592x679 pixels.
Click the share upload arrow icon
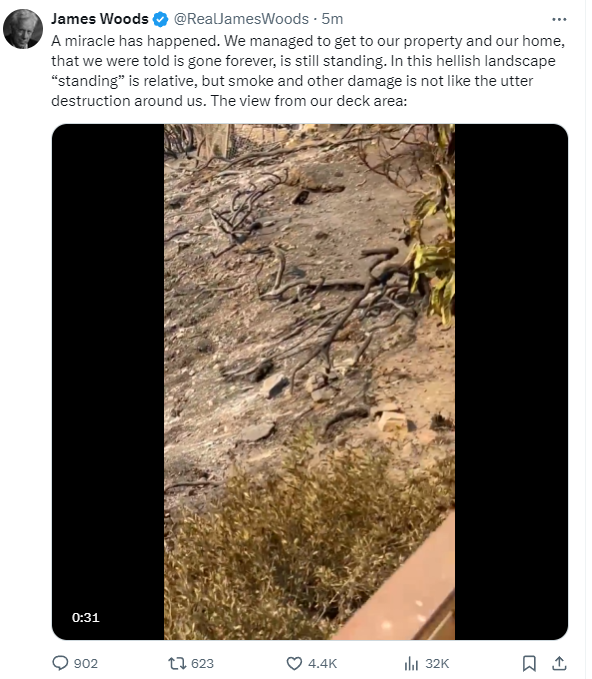click(559, 663)
